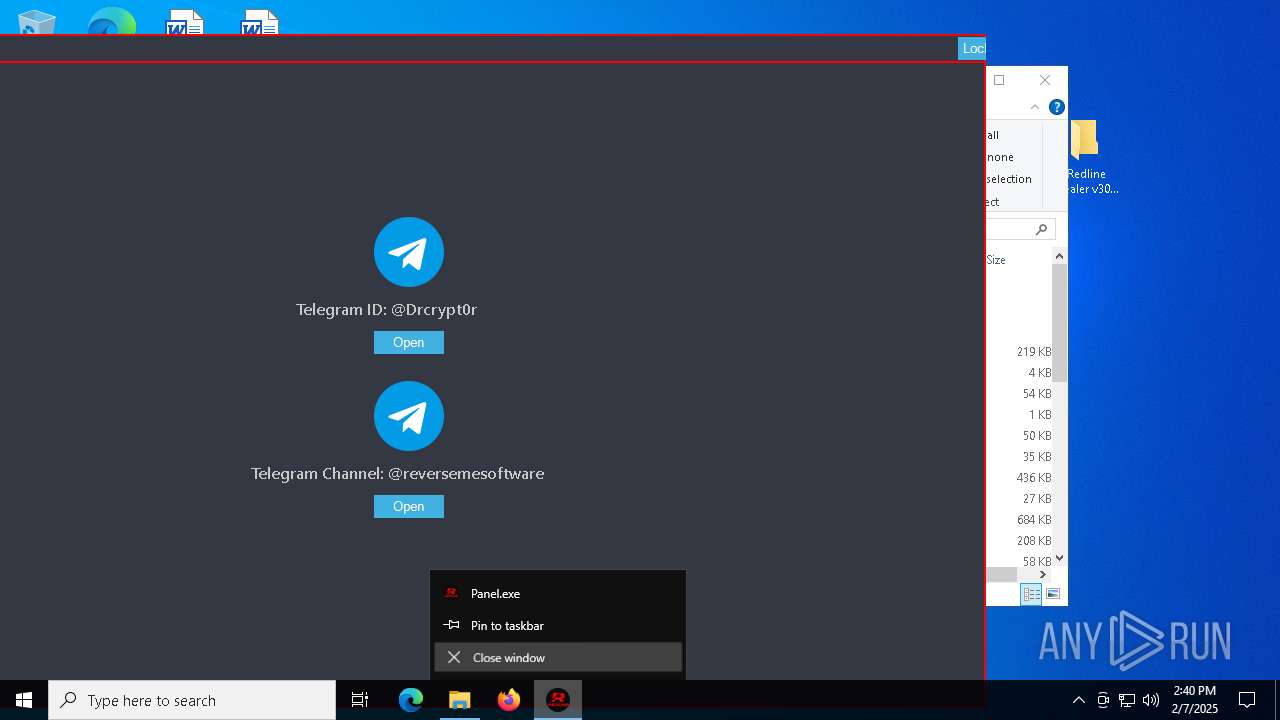Click the Redline Panel taskbar icon
Viewport: 1280px width, 720px height.
click(x=558, y=700)
